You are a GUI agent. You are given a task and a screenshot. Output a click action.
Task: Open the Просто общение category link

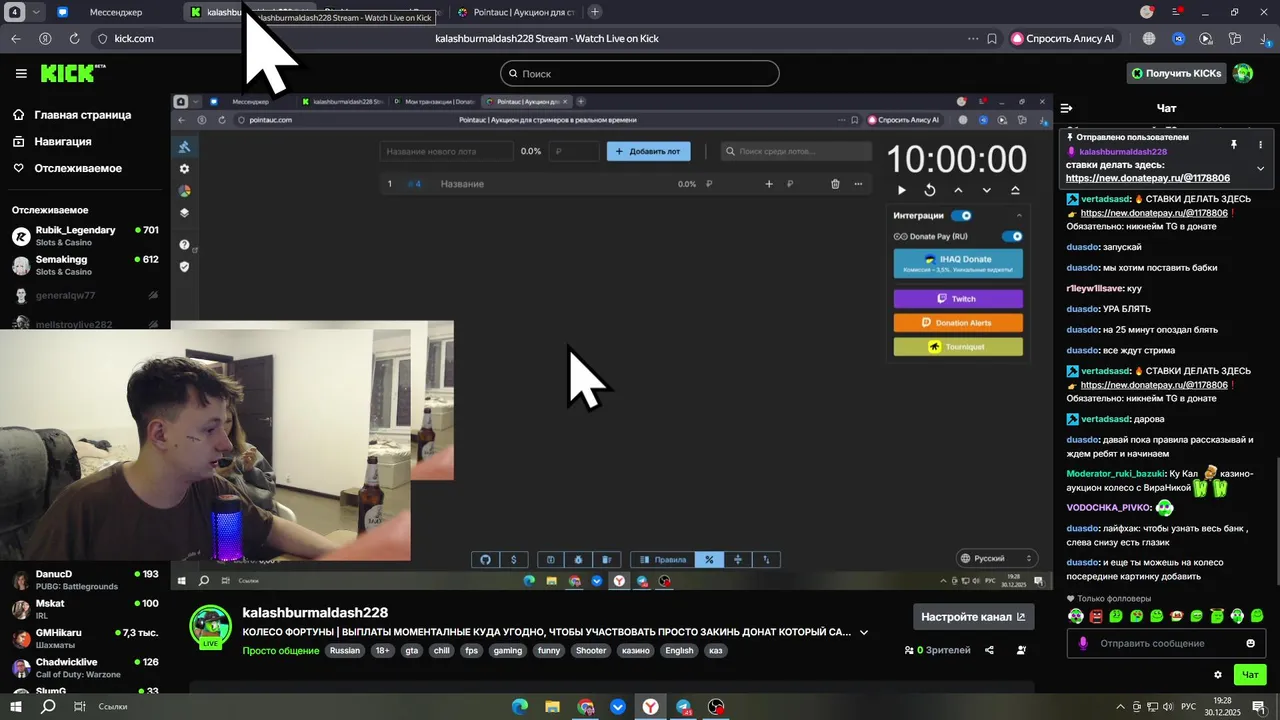281,651
